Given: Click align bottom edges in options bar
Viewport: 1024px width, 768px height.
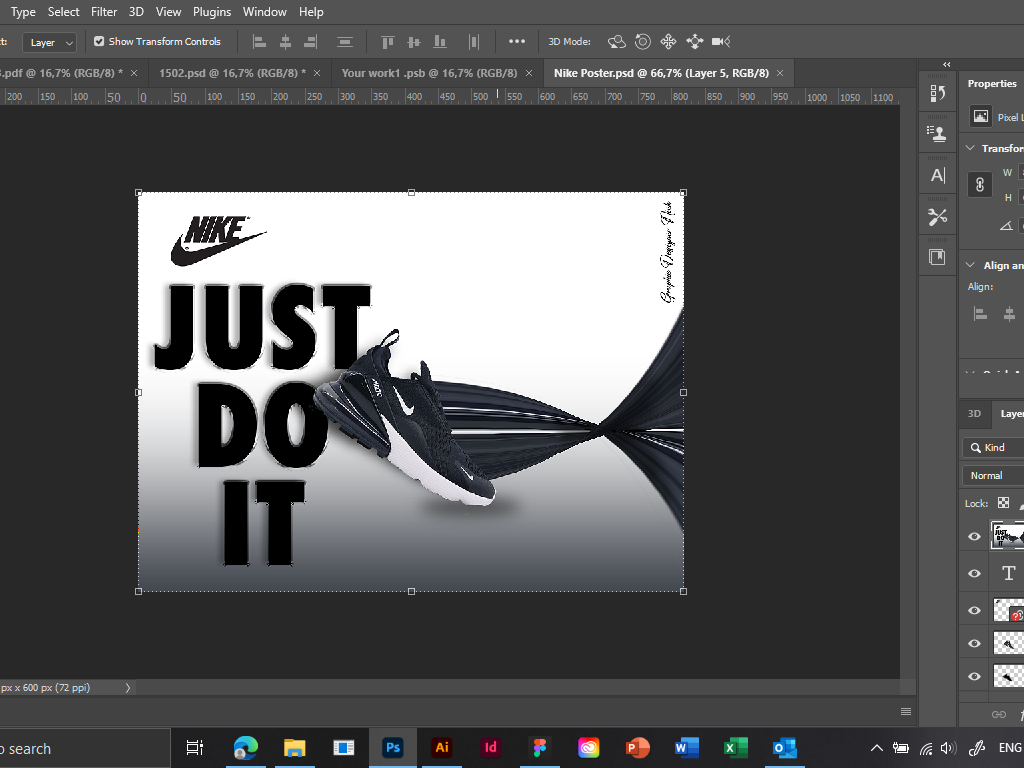Looking at the screenshot, I should point(440,42).
